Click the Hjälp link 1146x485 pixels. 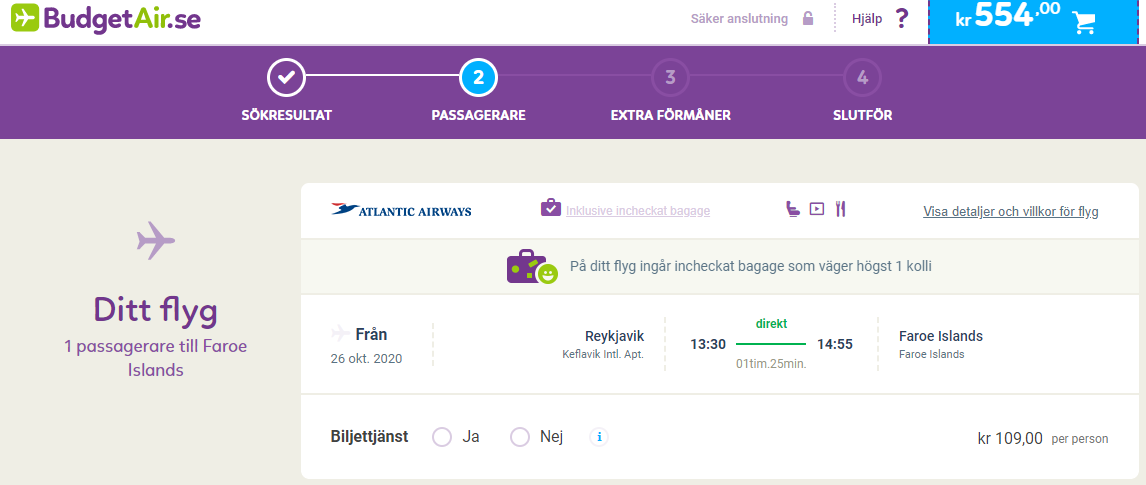pyautogui.click(x=868, y=19)
